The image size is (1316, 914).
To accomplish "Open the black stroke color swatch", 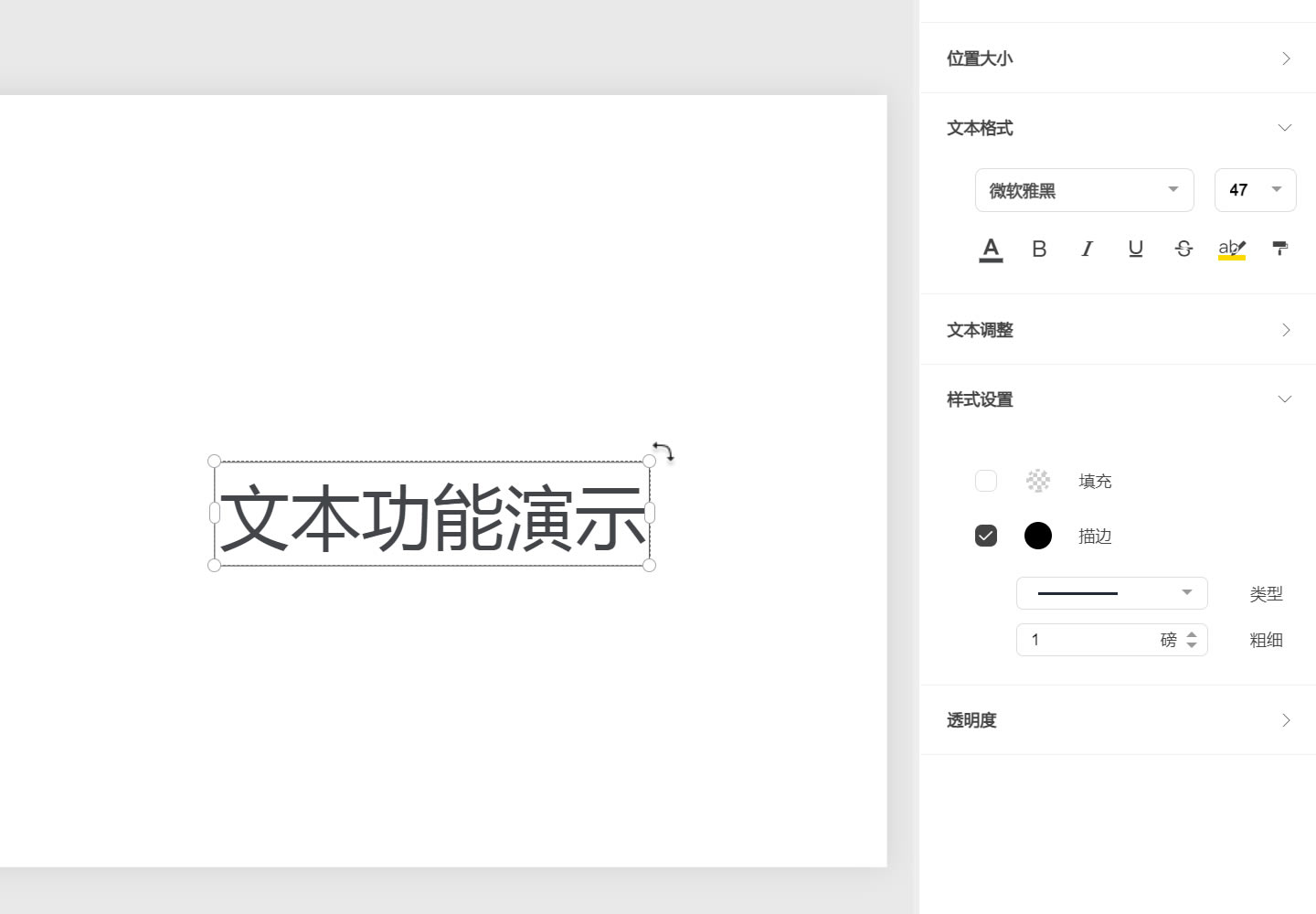I will click(x=1038, y=536).
